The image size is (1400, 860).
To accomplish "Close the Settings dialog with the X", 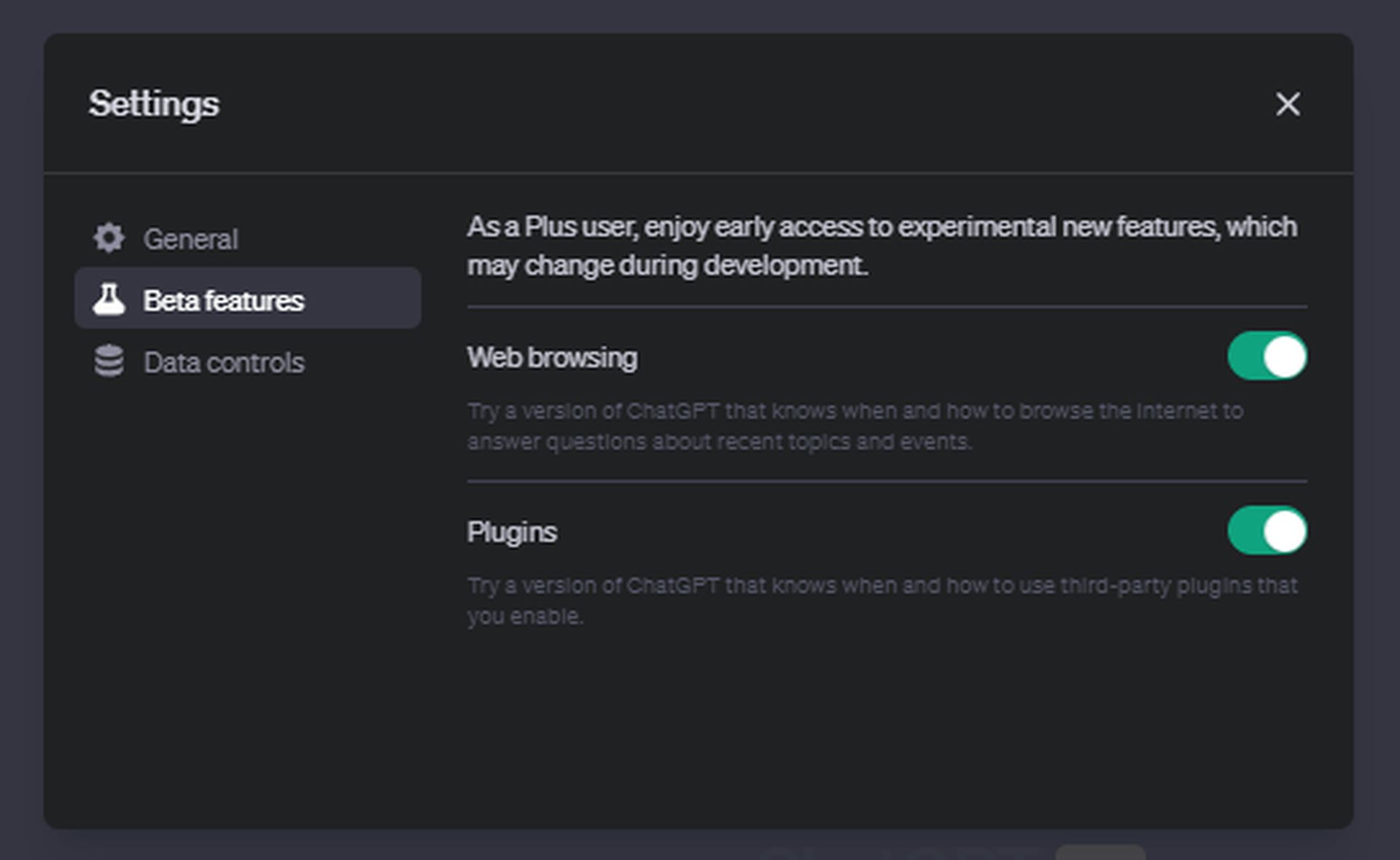I will [x=1288, y=104].
